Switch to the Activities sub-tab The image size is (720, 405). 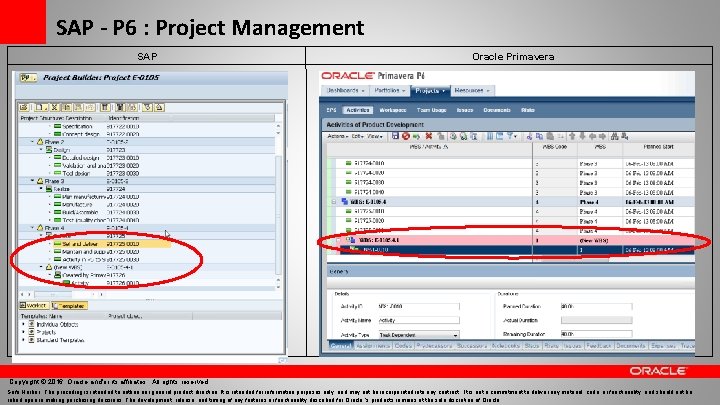[358, 110]
